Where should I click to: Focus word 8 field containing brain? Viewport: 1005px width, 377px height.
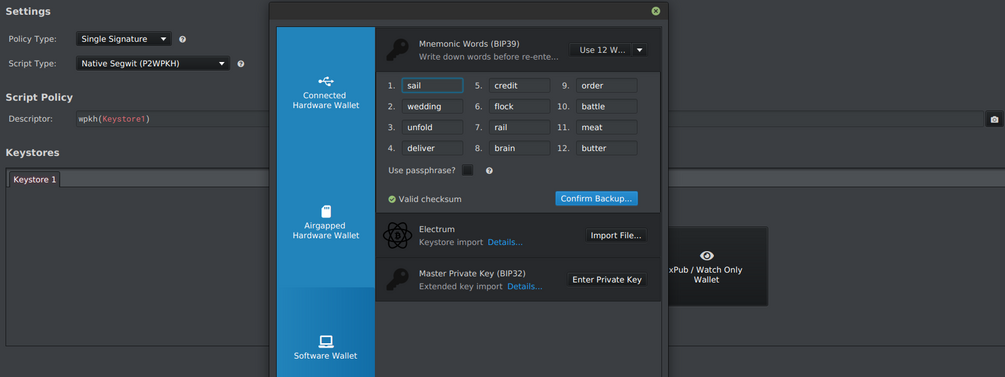[520, 148]
